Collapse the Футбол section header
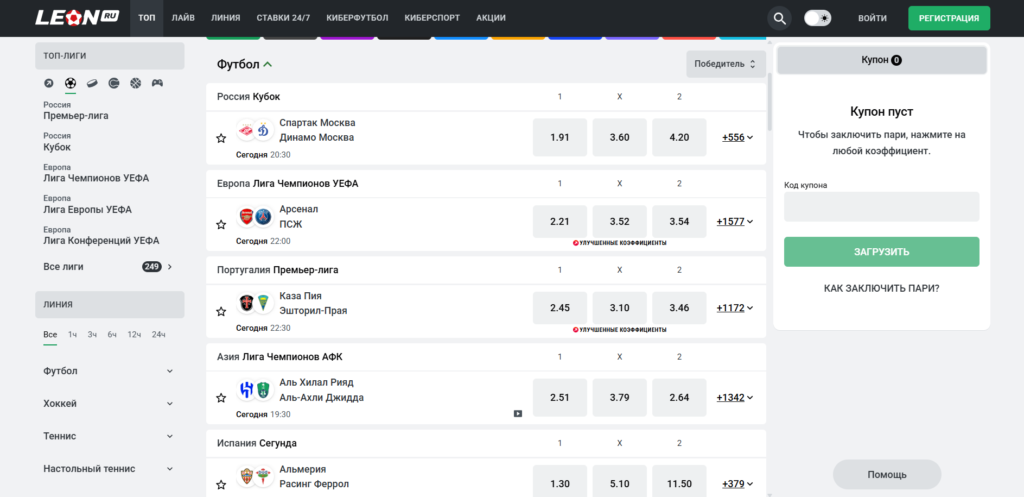 pos(245,64)
